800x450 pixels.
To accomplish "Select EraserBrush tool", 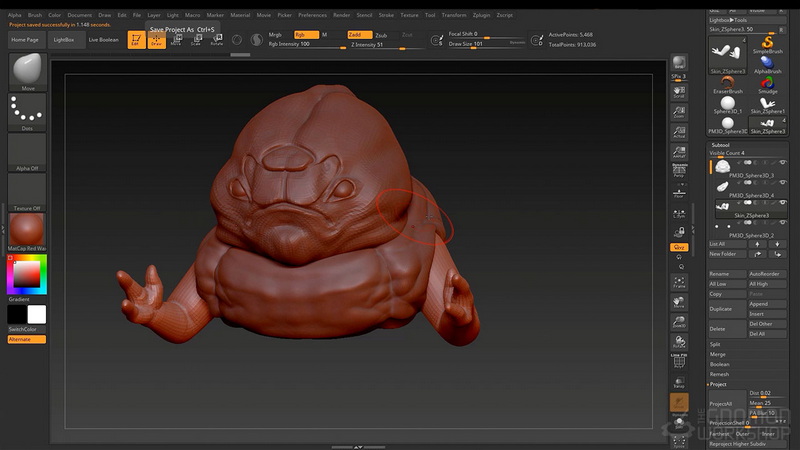I will coord(728,85).
